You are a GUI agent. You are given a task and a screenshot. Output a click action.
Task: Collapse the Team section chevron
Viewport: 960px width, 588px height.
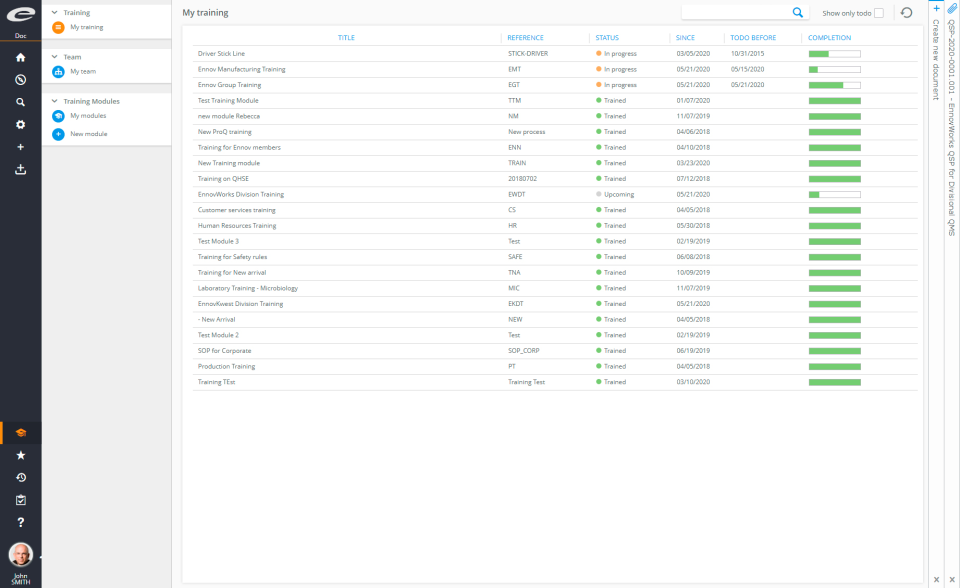click(54, 57)
